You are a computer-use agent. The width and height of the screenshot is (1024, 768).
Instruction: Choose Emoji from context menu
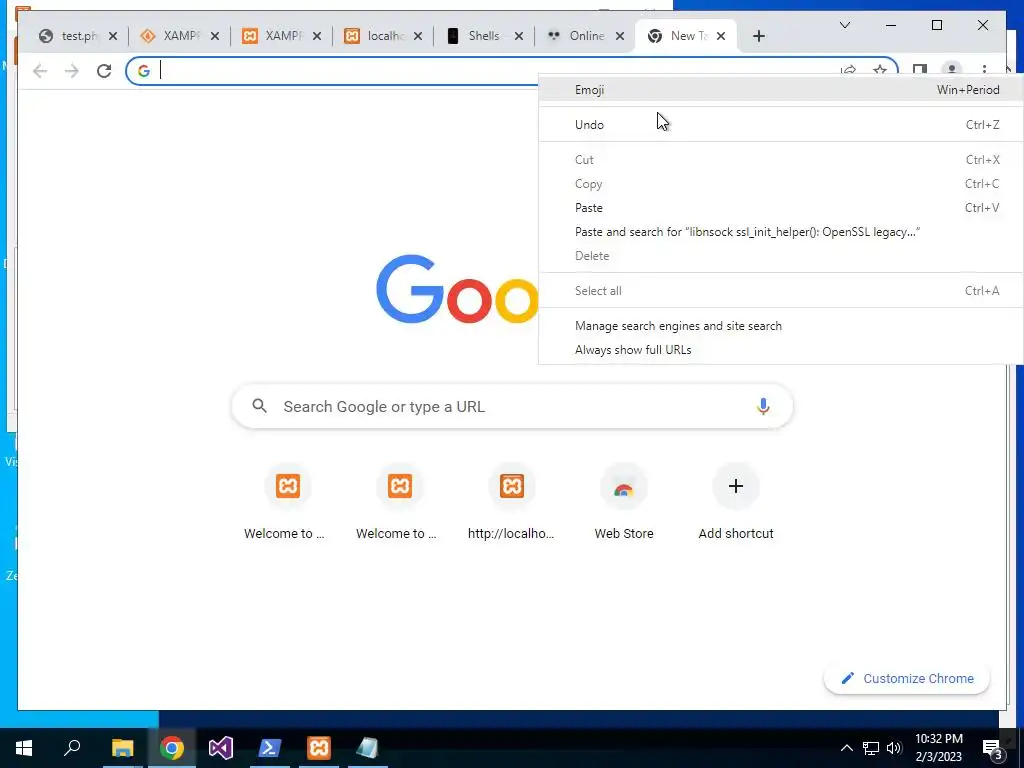tap(780, 89)
